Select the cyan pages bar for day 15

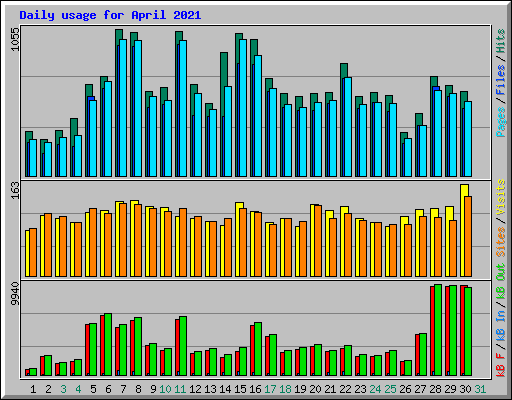coord(243,108)
